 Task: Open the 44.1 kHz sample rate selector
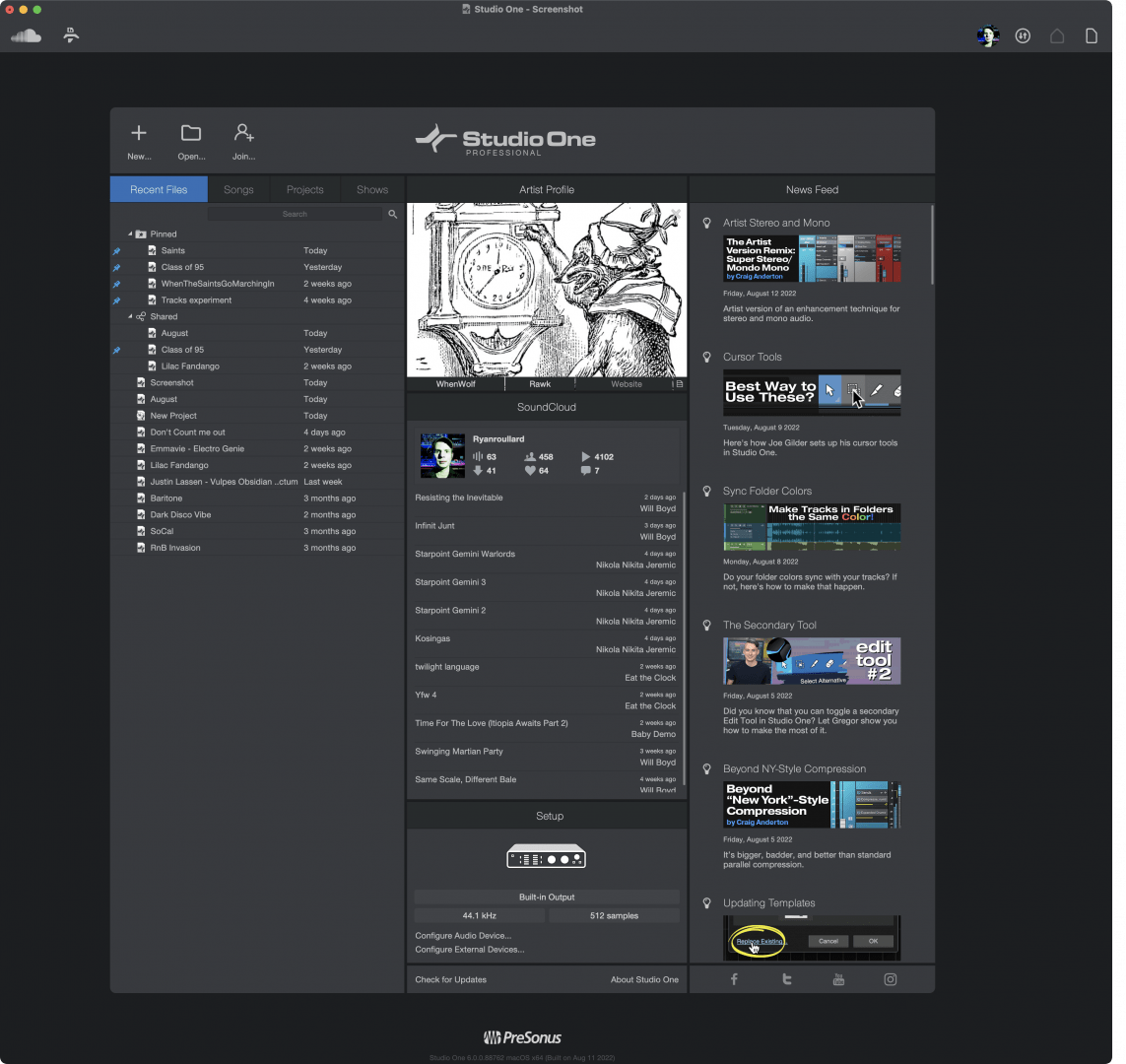pyautogui.click(x=479, y=915)
